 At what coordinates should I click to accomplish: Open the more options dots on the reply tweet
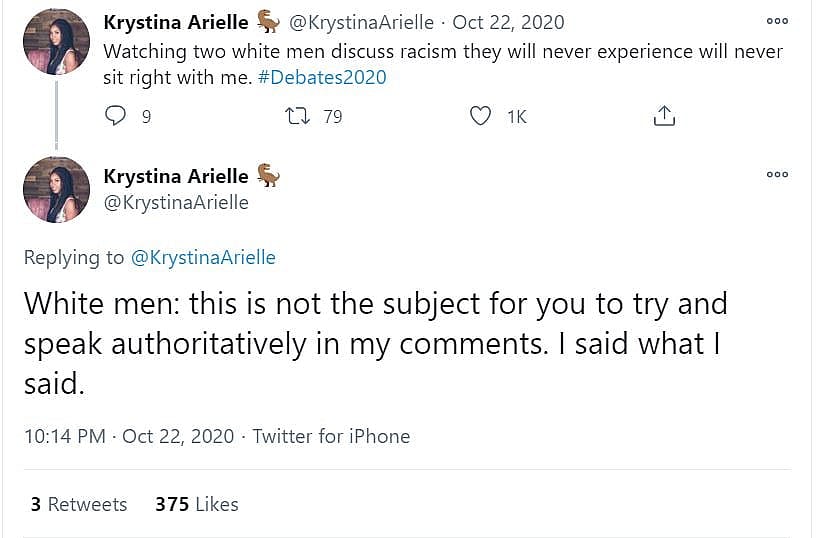coord(777,174)
